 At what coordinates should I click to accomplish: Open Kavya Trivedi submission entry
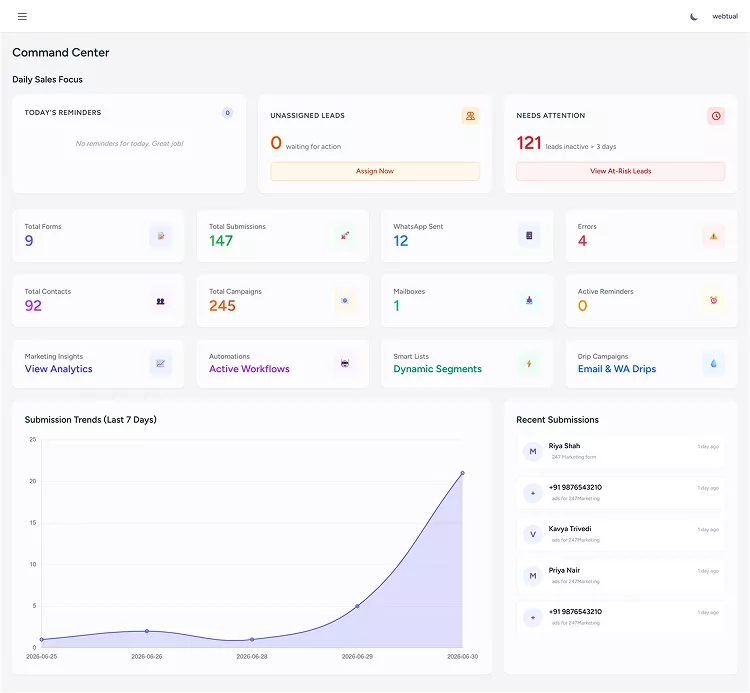point(620,534)
